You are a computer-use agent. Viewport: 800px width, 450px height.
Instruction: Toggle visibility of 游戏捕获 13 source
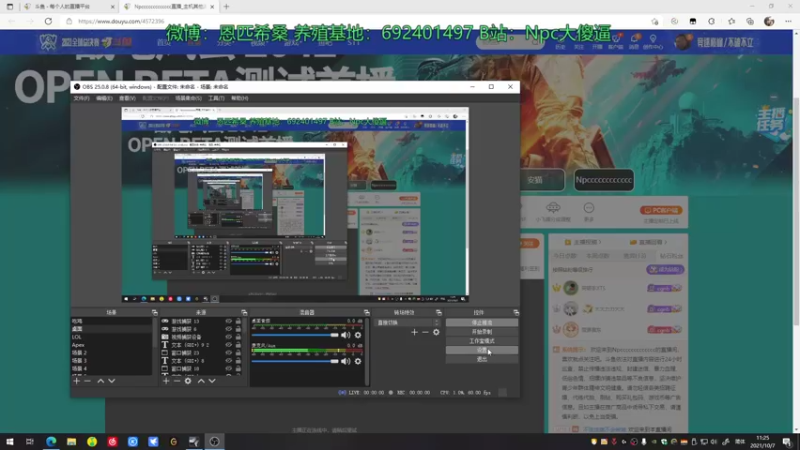pyautogui.click(x=228, y=321)
